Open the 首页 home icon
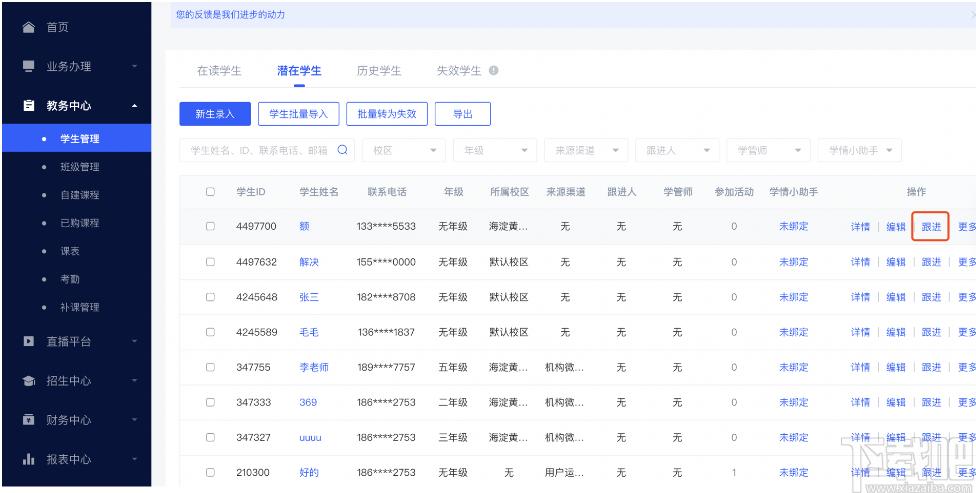 (x=29, y=27)
